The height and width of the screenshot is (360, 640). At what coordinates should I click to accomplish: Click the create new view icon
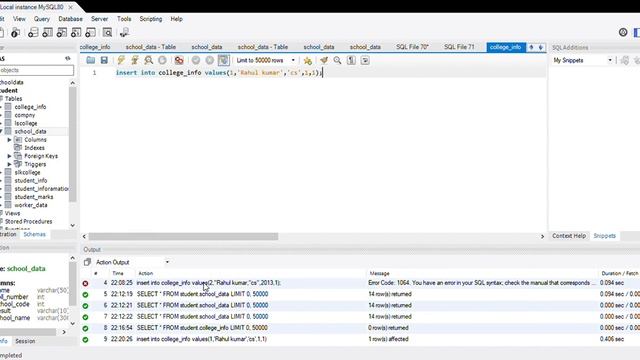(62, 33)
